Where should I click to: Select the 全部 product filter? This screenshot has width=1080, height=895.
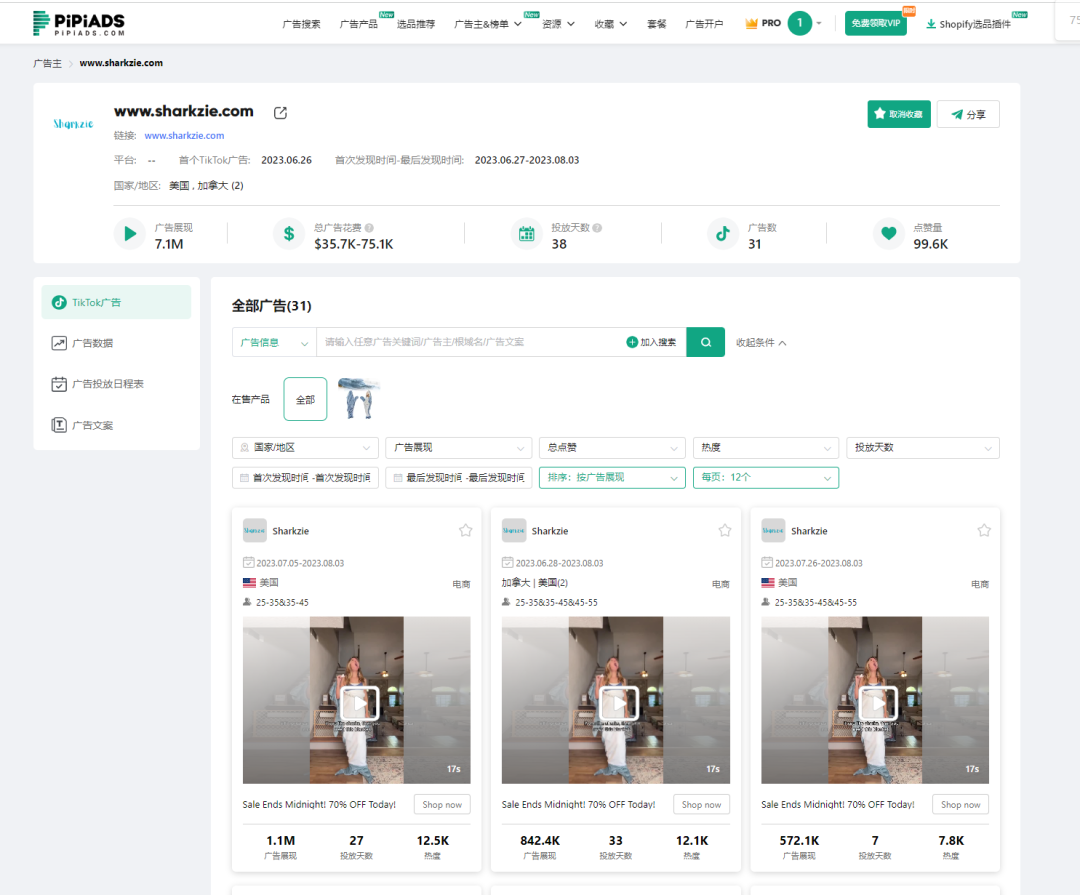pos(305,399)
